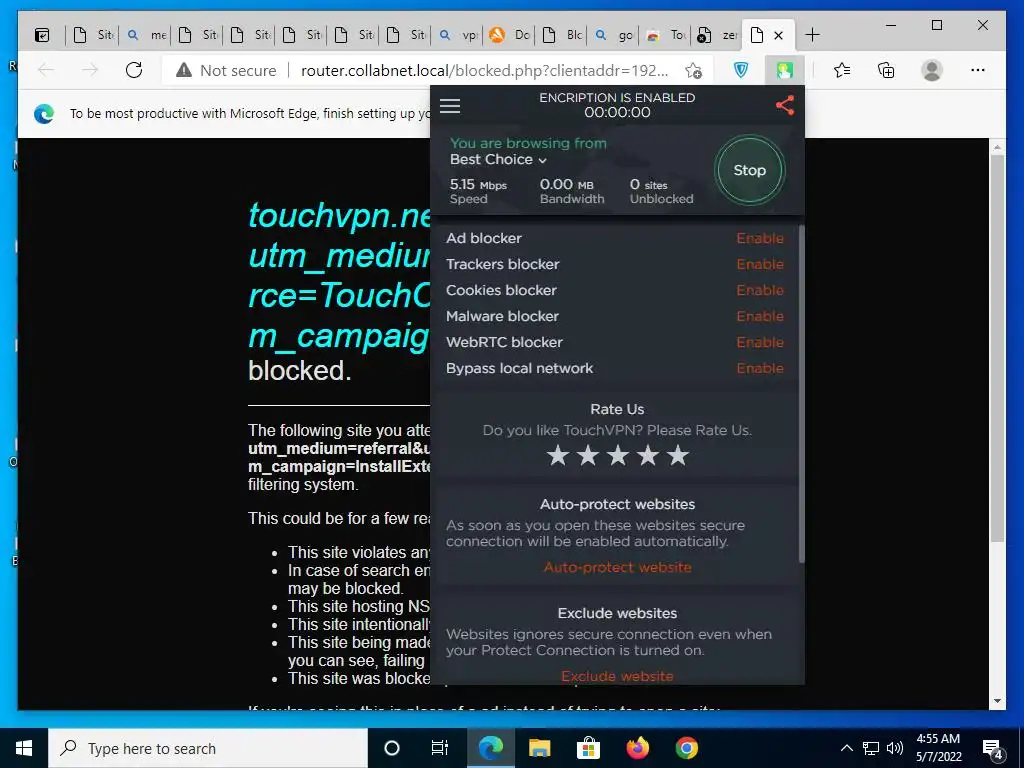
Task: Rate TouchVPN with fourth star
Action: 648,455
